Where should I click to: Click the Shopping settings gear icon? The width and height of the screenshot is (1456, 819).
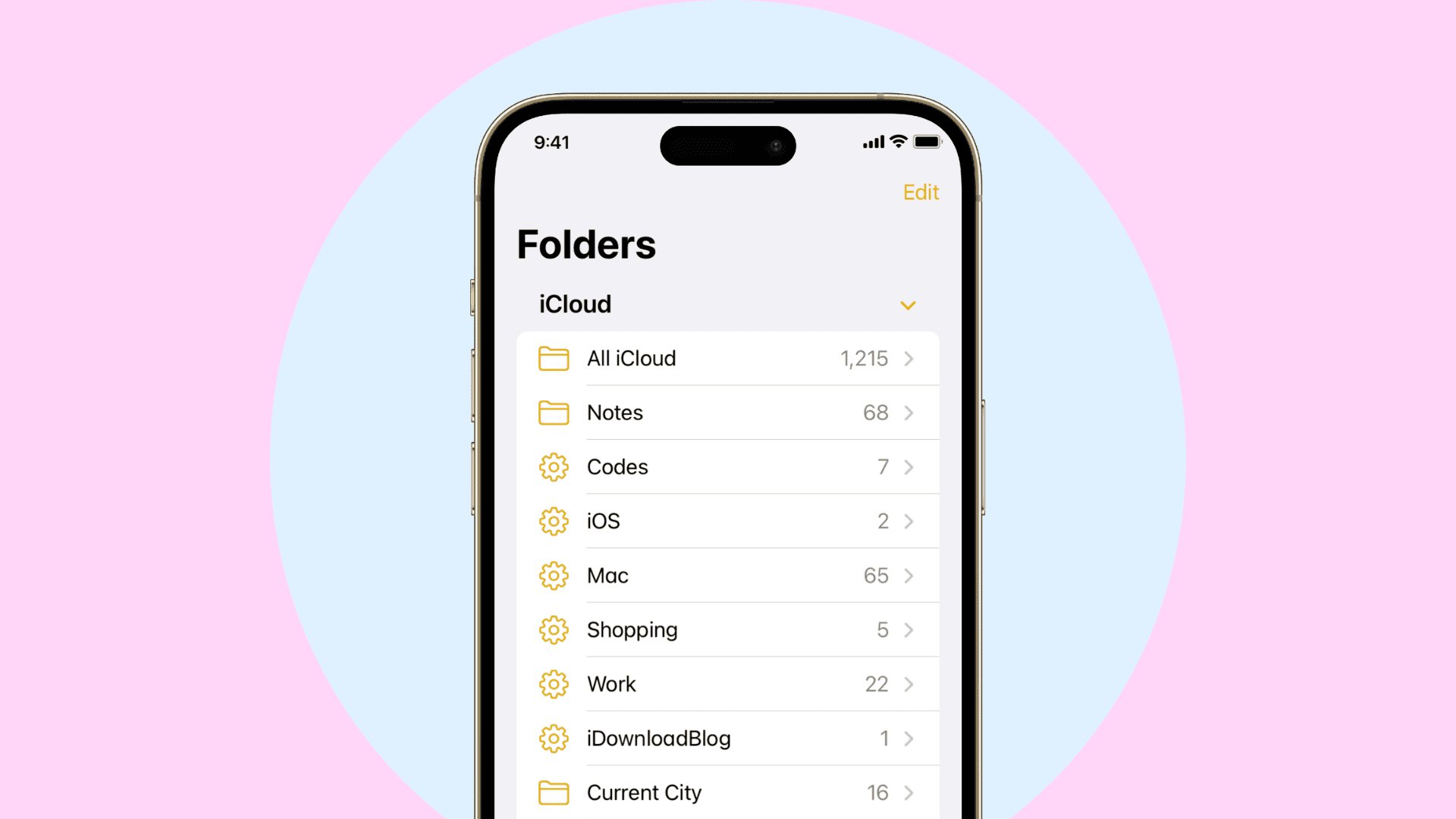(553, 630)
